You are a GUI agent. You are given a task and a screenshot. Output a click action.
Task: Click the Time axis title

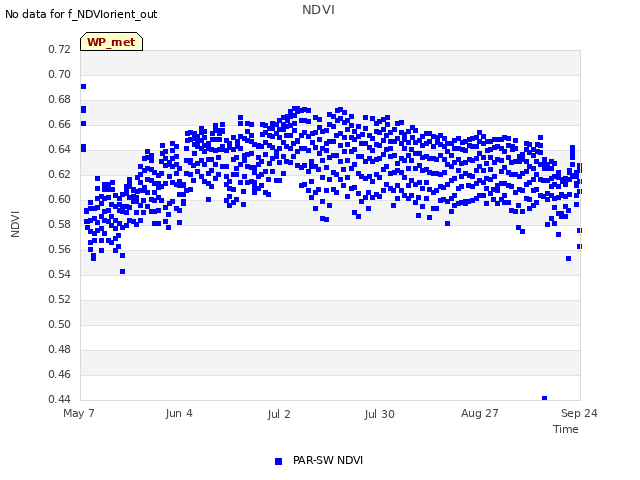click(566, 429)
